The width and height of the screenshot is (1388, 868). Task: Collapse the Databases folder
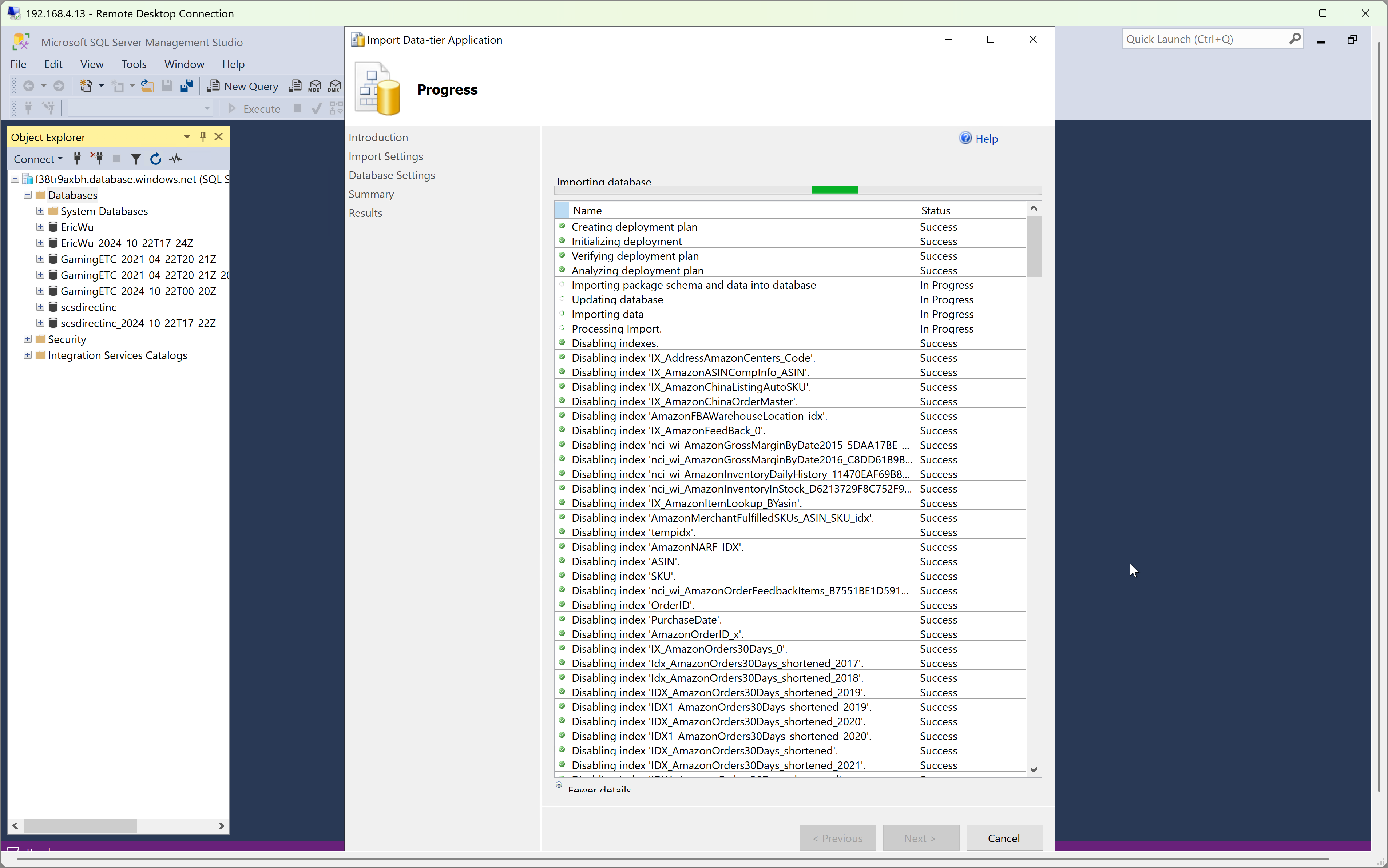tap(28, 195)
